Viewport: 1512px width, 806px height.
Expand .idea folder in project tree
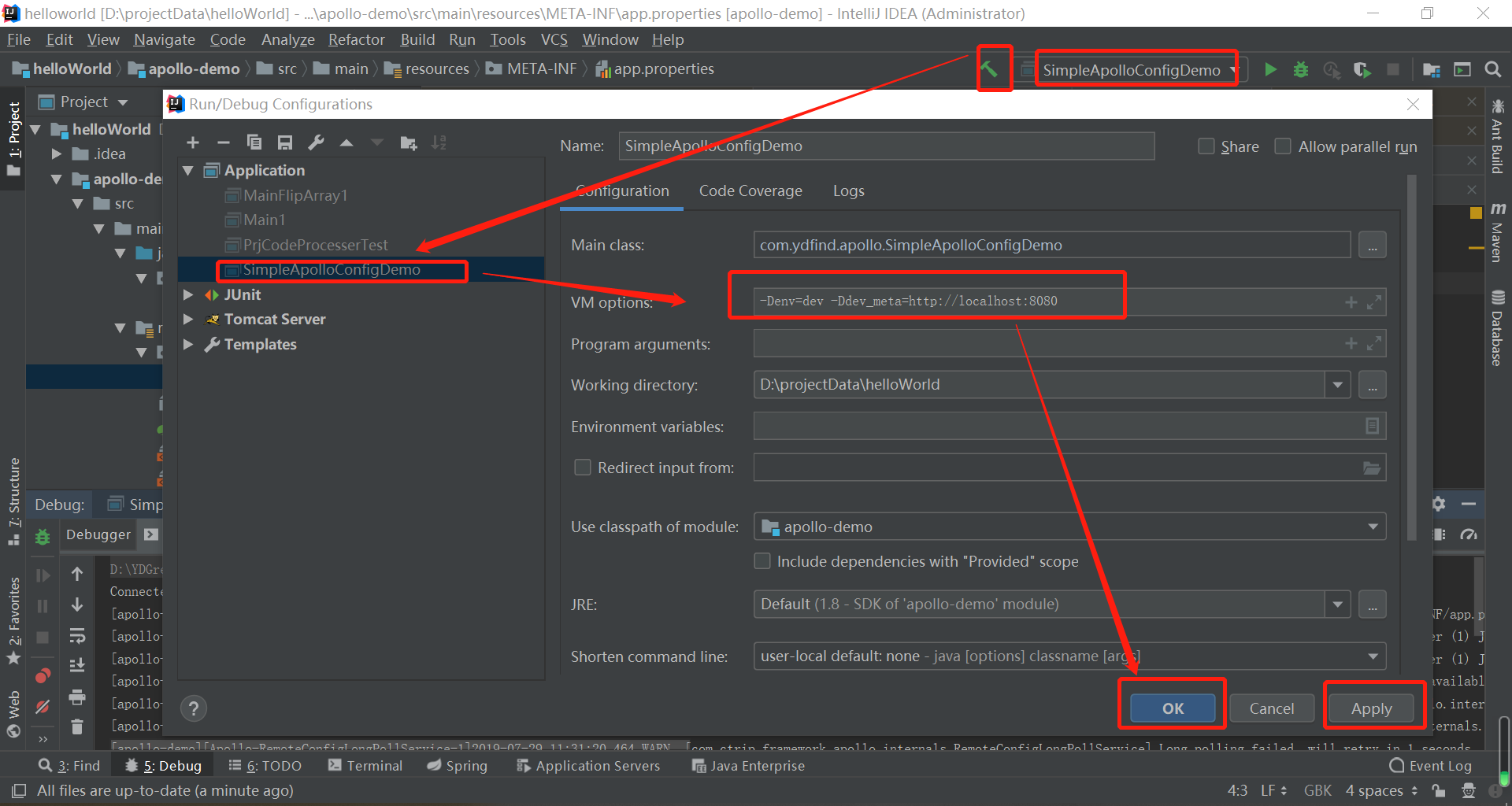[57, 153]
